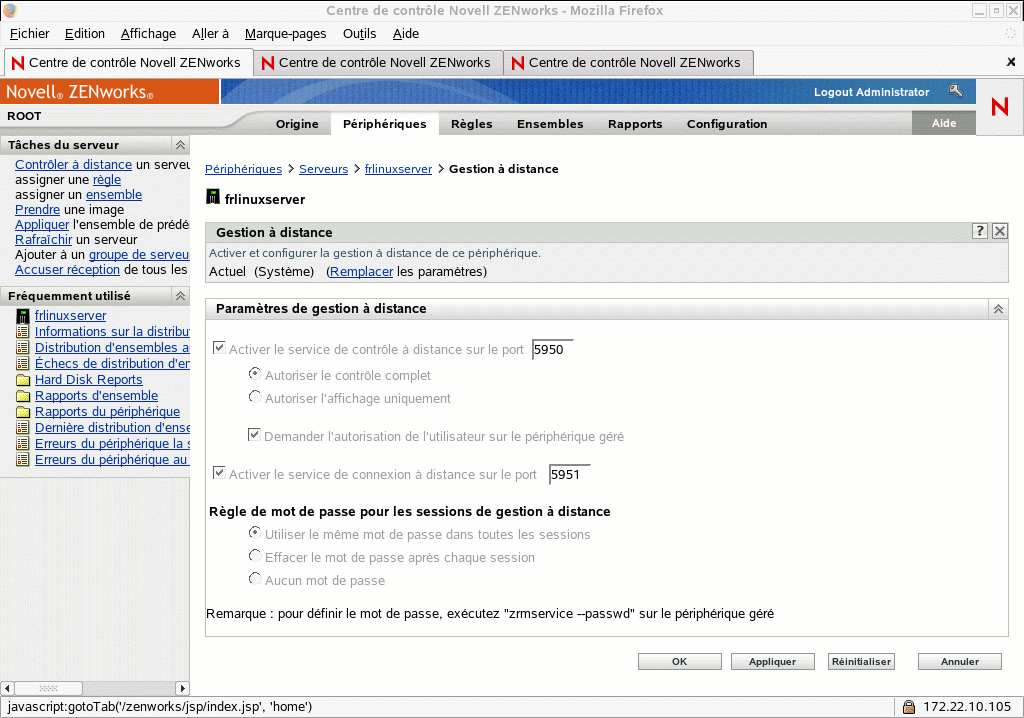Viewport: 1024px width, 718px height.
Task: Collapse the Tâches du serveur panel
Action: click(180, 145)
